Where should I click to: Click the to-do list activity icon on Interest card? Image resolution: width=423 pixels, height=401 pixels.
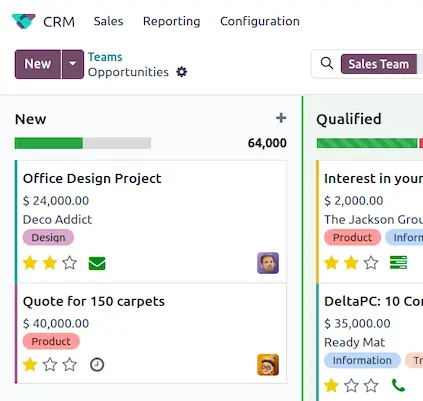point(398,263)
